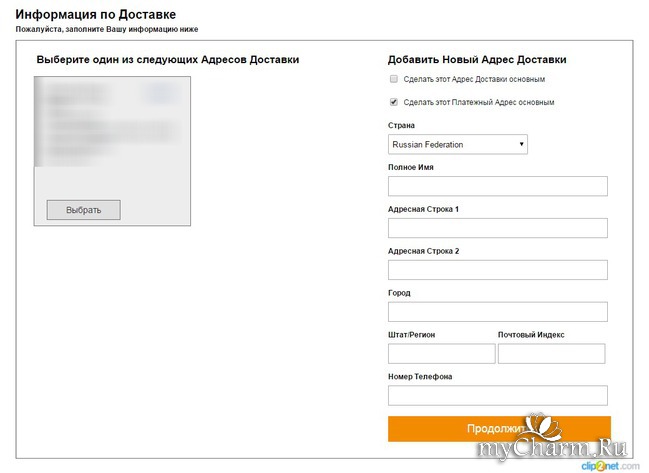Click the 'Информация по Доставке' page title
Screen dimensions: 649x473
[x=96, y=15]
